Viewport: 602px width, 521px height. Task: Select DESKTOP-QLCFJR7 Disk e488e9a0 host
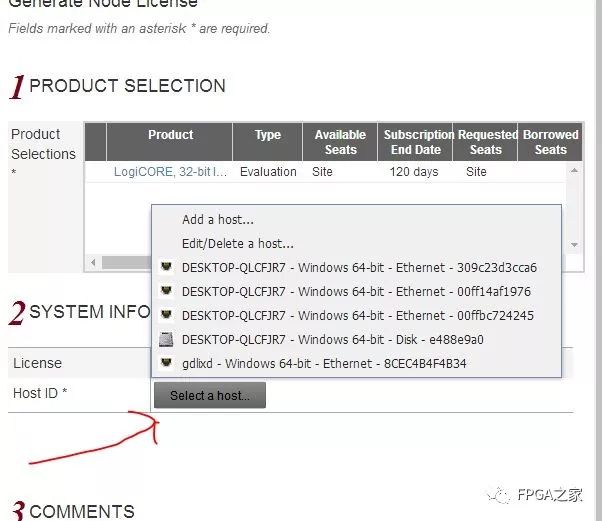click(x=356, y=339)
